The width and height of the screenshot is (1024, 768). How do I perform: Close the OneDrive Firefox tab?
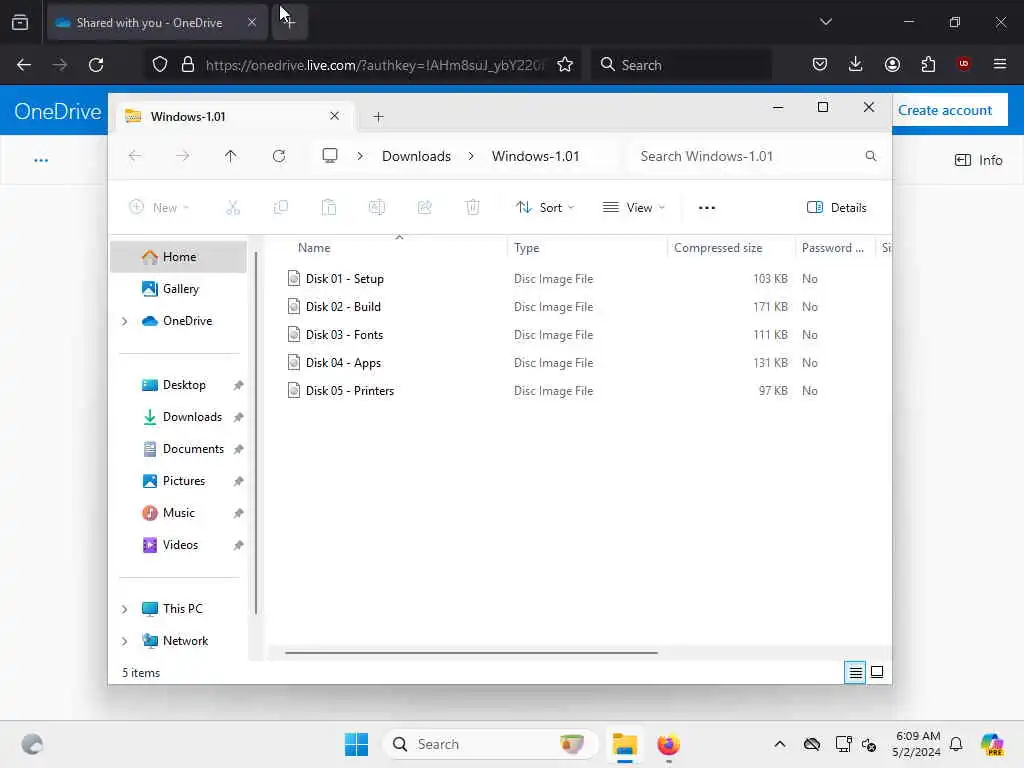[251, 23]
